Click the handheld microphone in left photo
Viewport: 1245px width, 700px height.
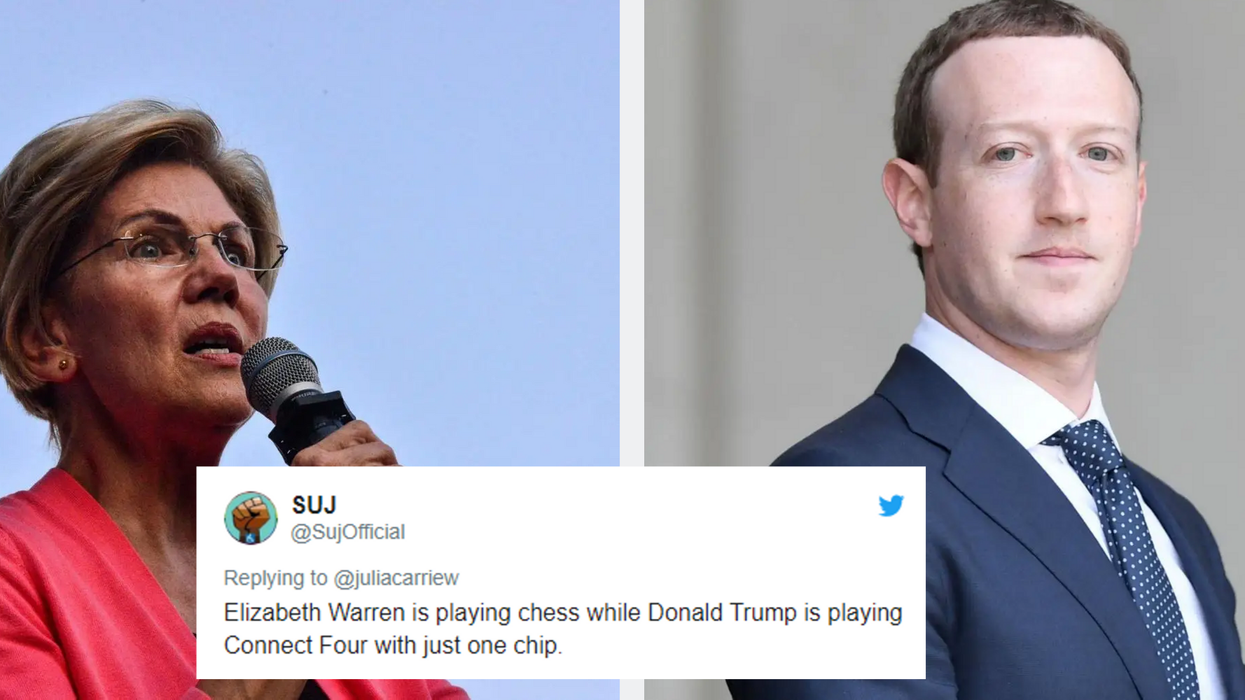295,397
